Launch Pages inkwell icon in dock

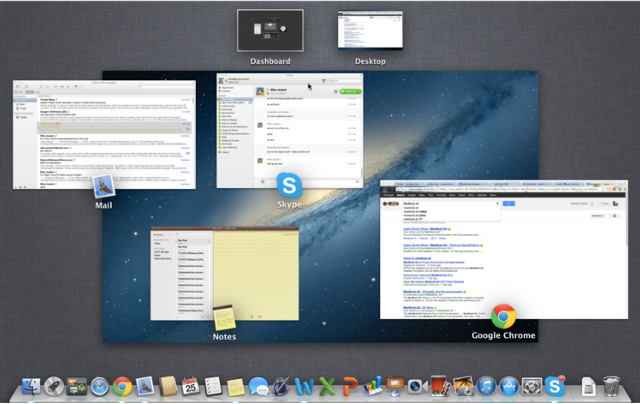[281, 386]
